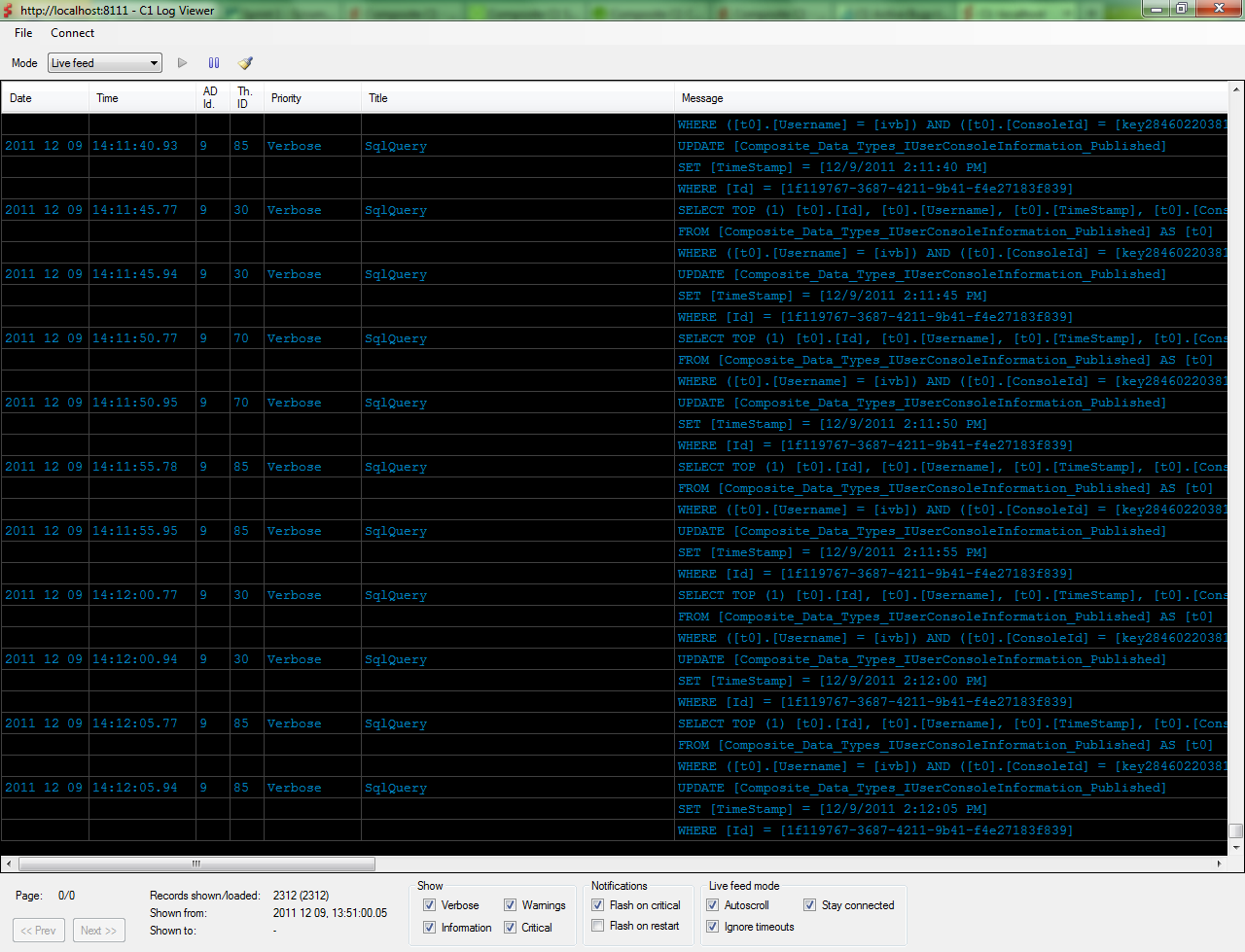Click the vertical scrollbar's down arrow
The height and width of the screenshot is (952, 1245).
click(1235, 847)
